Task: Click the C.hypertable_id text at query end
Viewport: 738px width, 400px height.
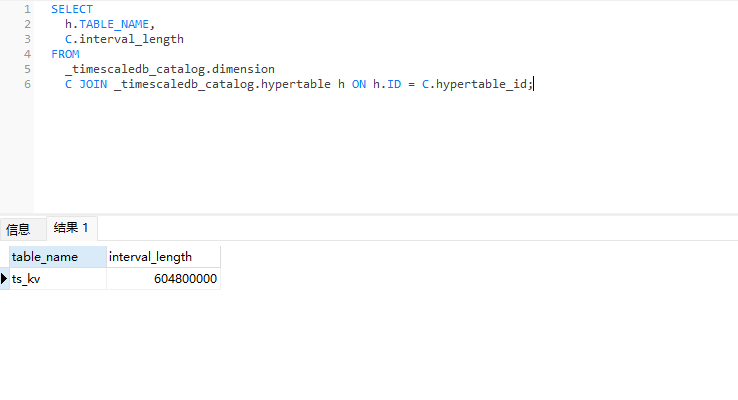Action: (476, 84)
